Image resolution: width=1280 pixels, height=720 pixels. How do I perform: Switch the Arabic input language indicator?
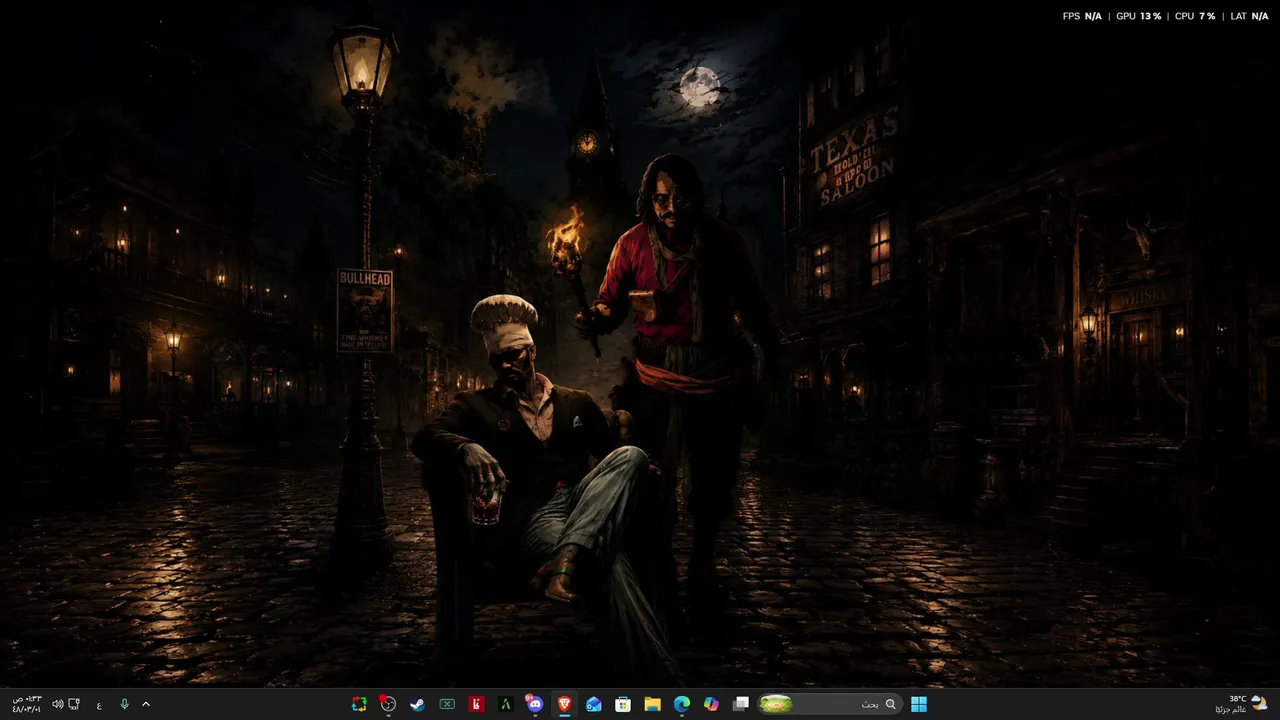99,704
